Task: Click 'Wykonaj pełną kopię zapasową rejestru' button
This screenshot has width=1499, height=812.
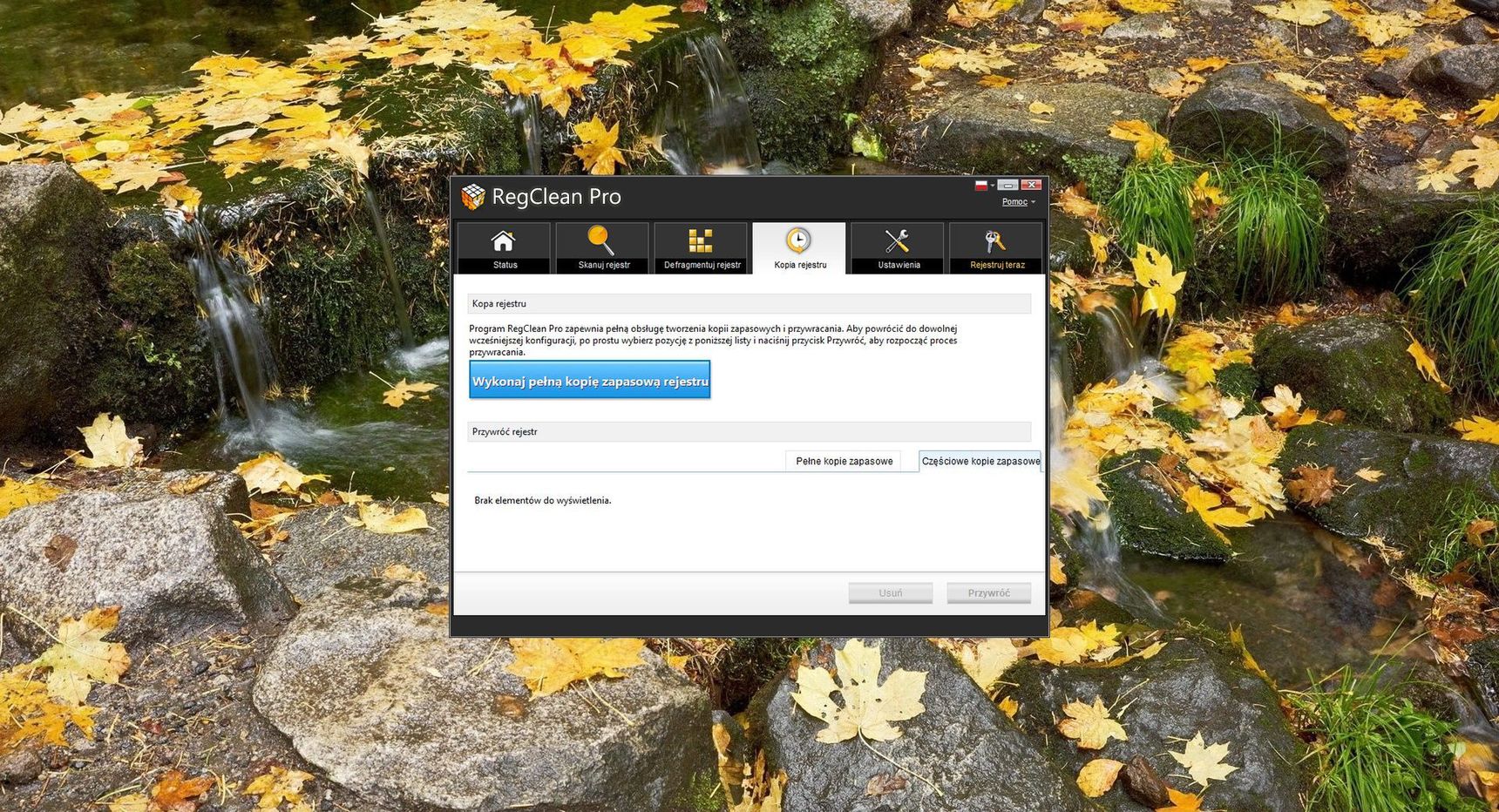Action: click(590, 381)
